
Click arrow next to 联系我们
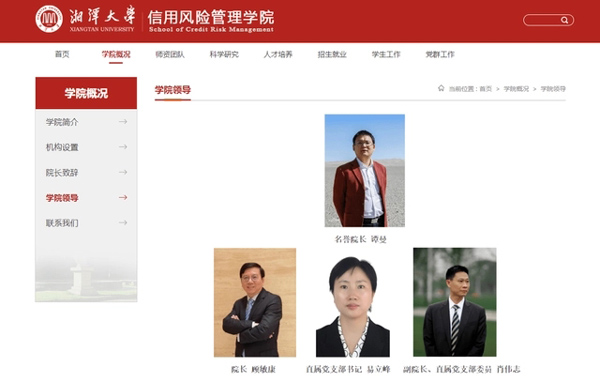tap(123, 222)
